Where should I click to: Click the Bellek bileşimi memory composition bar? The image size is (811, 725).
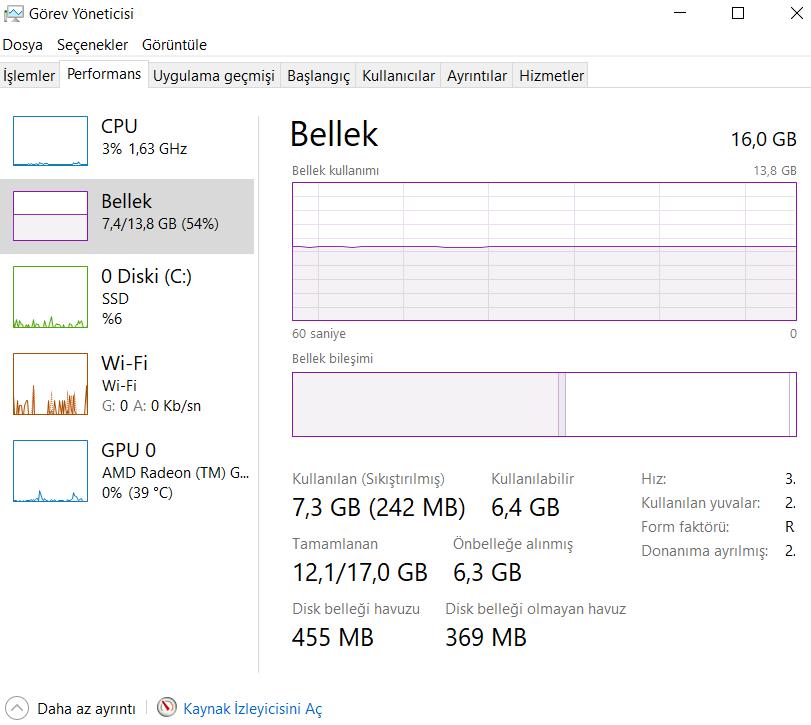(x=544, y=404)
